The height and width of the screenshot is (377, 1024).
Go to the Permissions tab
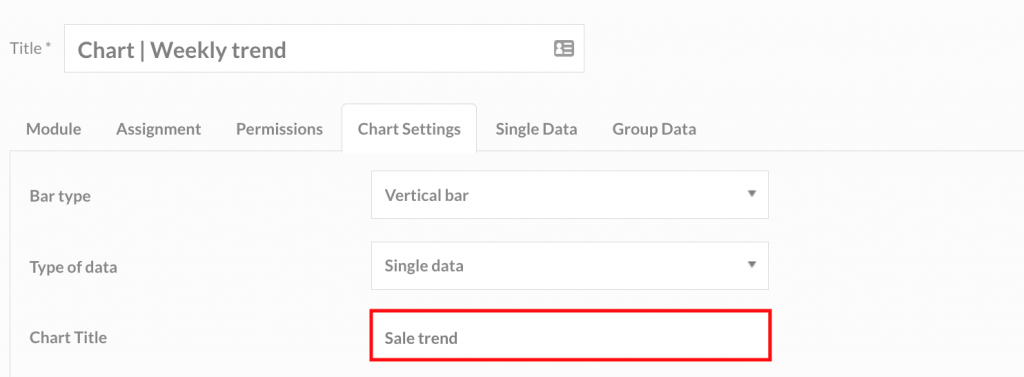pos(280,129)
